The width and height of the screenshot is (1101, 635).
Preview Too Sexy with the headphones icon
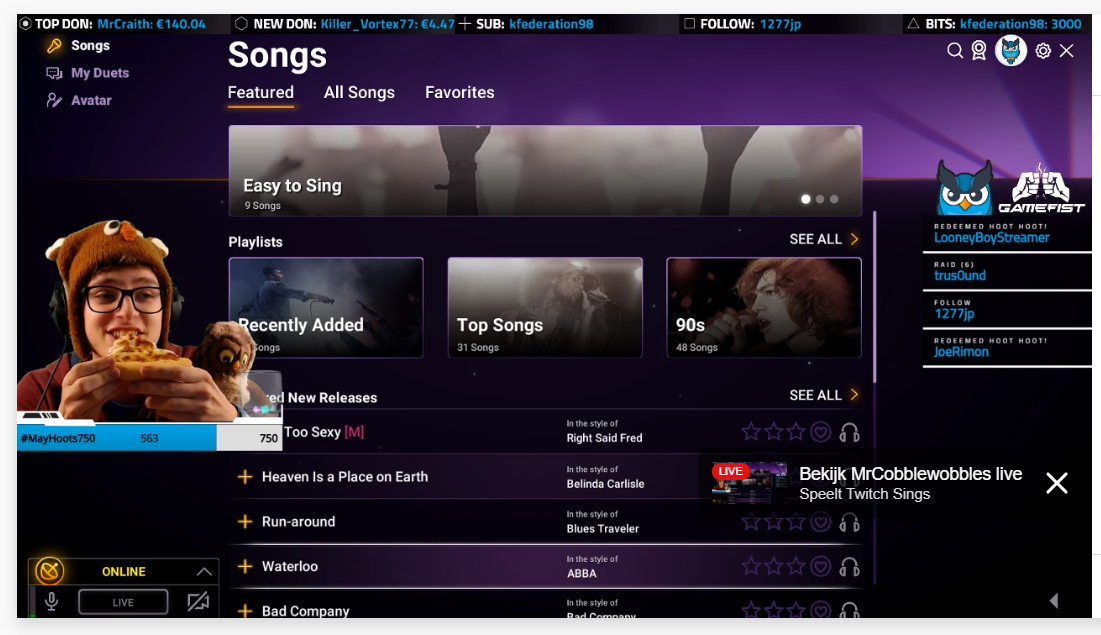pyautogui.click(x=850, y=432)
